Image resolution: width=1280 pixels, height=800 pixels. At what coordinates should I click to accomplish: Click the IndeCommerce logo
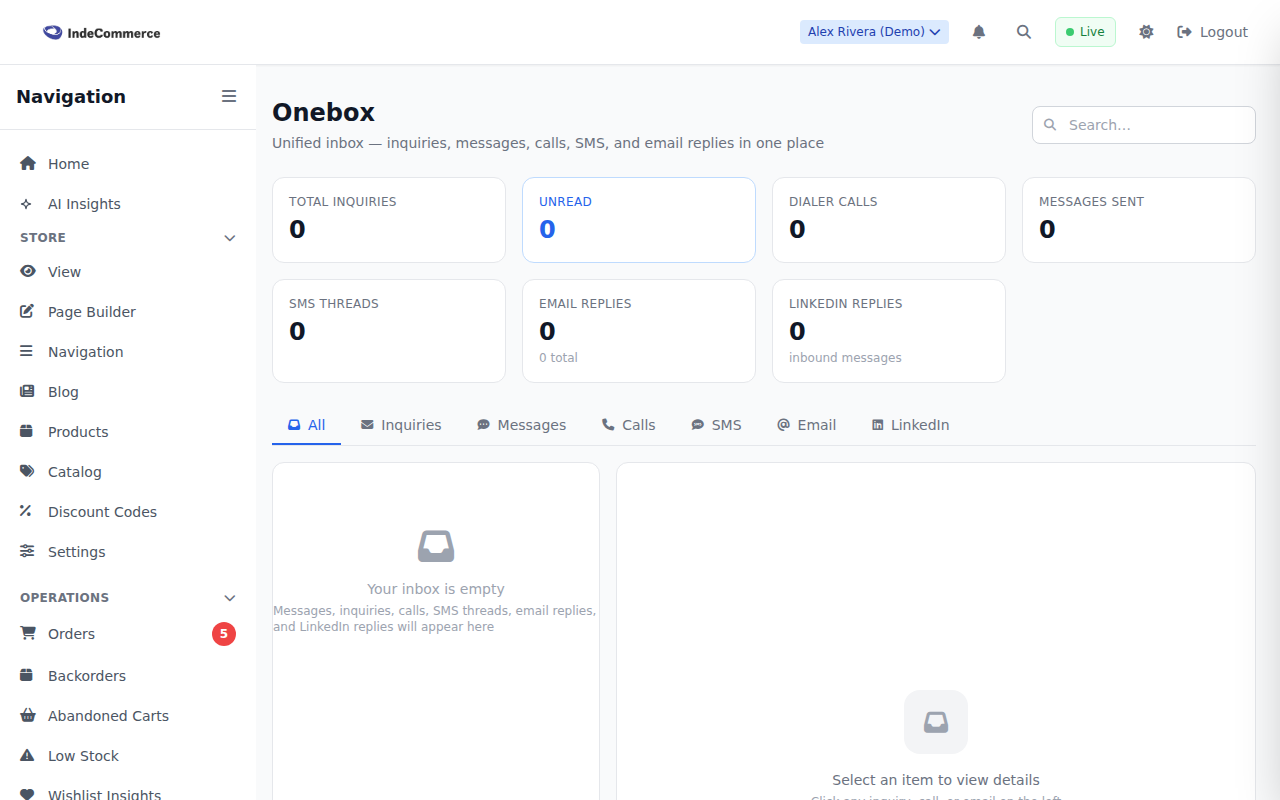[x=102, y=33]
